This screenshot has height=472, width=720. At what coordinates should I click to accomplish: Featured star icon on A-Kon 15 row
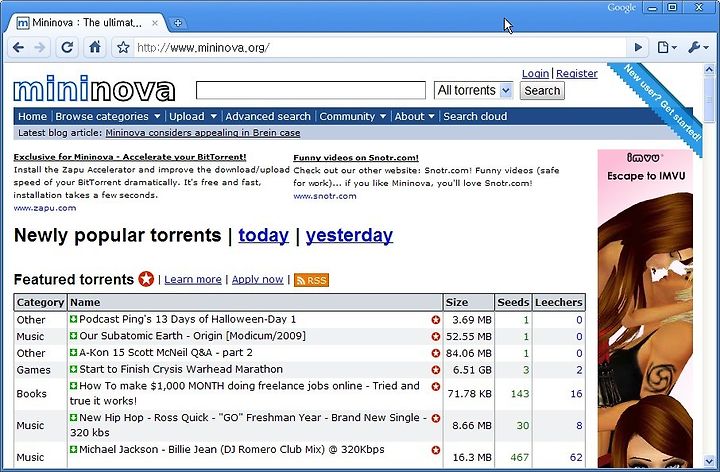pyautogui.click(x=436, y=353)
